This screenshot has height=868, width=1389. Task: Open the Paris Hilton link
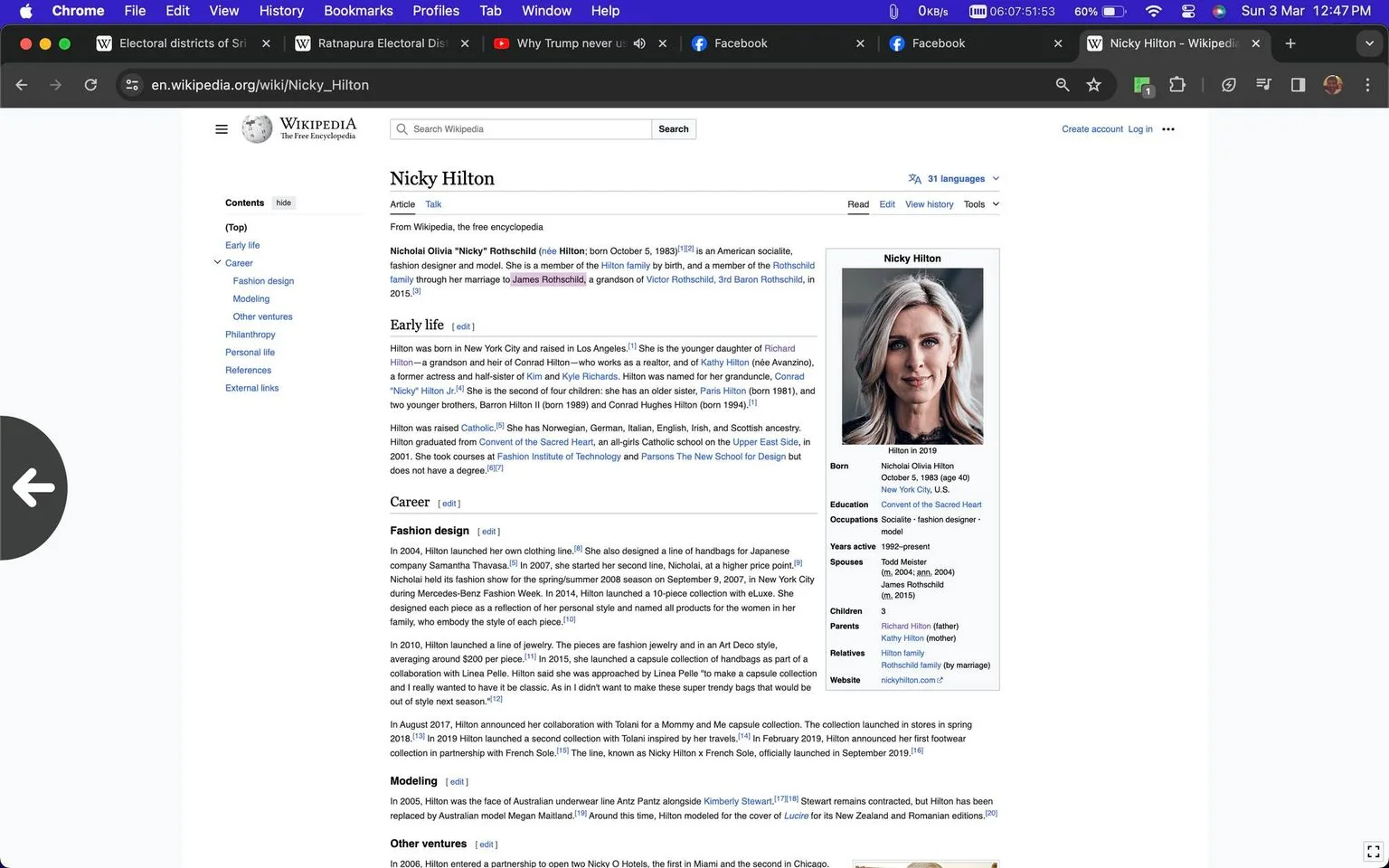pos(723,392)
